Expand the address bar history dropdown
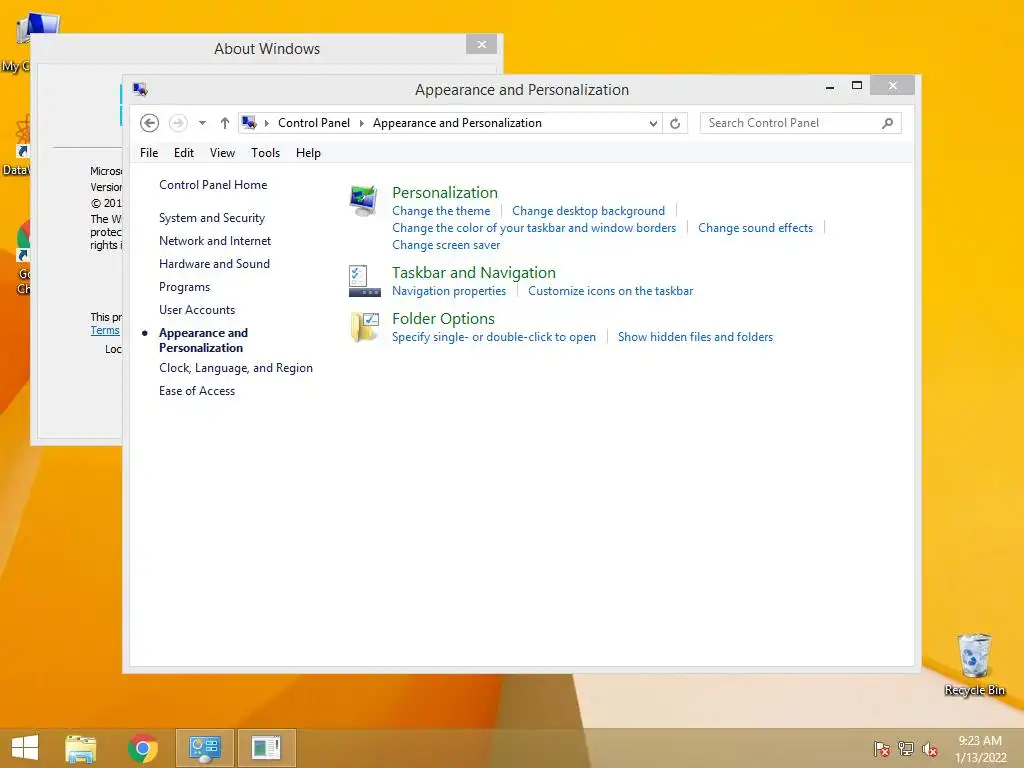The width and height of the screenshot is (1024, 768). tap(653, 123)
